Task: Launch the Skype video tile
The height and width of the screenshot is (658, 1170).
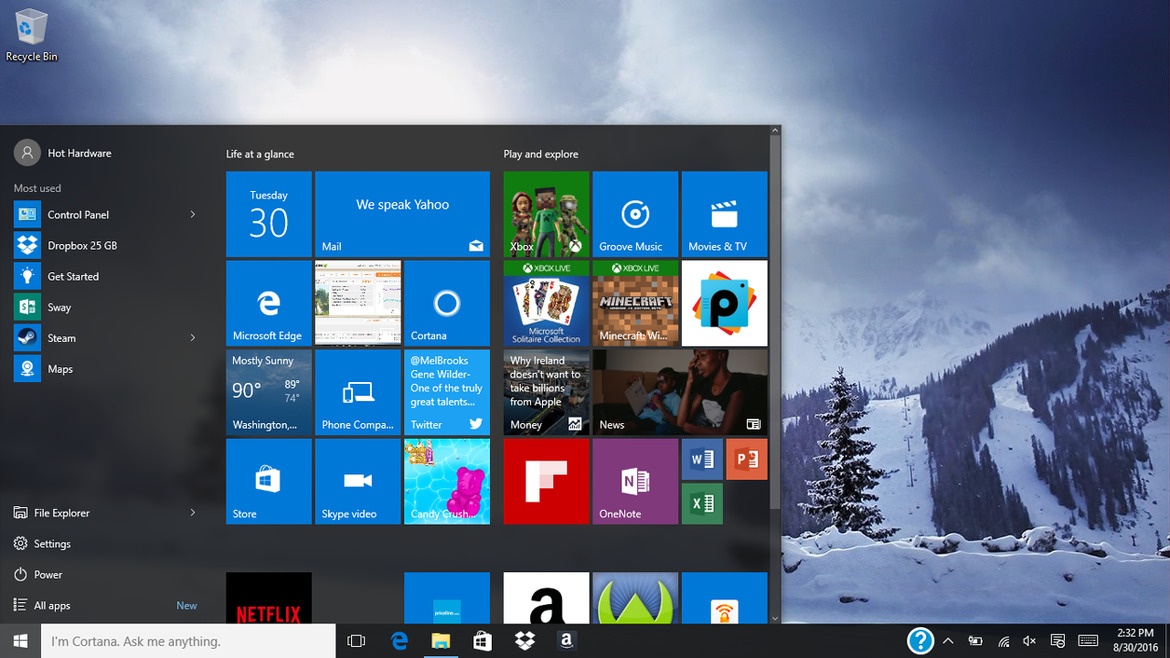Action: 357,481
